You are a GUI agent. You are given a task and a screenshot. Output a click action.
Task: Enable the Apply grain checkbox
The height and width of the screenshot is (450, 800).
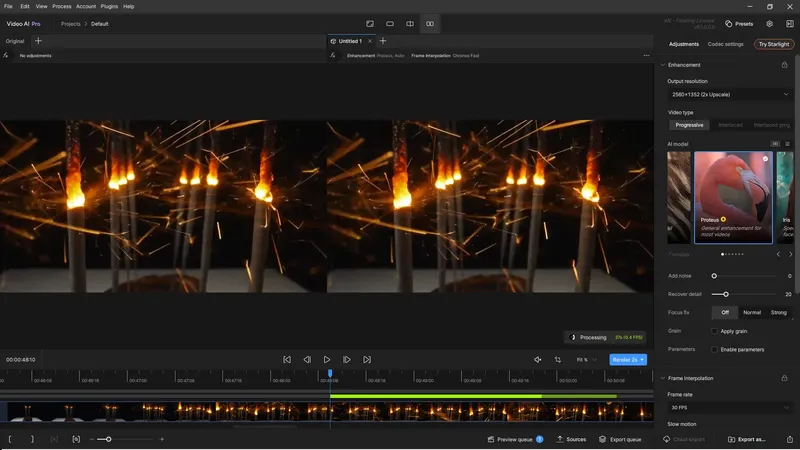click(714, 331)
